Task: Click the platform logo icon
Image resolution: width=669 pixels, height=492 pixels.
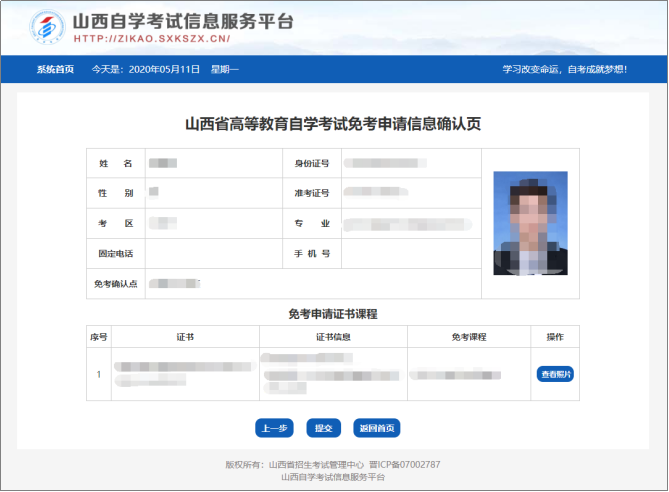Action: tap(46, 28)
